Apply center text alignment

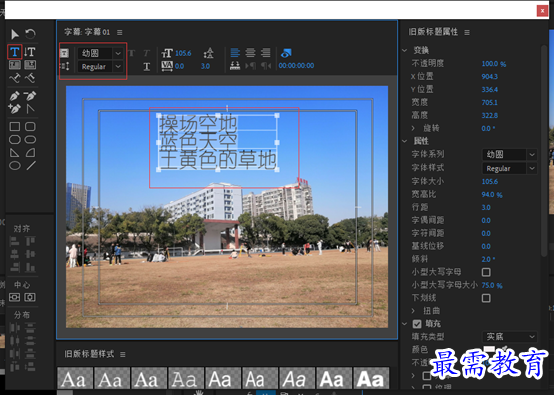click(x=250, y=53)
